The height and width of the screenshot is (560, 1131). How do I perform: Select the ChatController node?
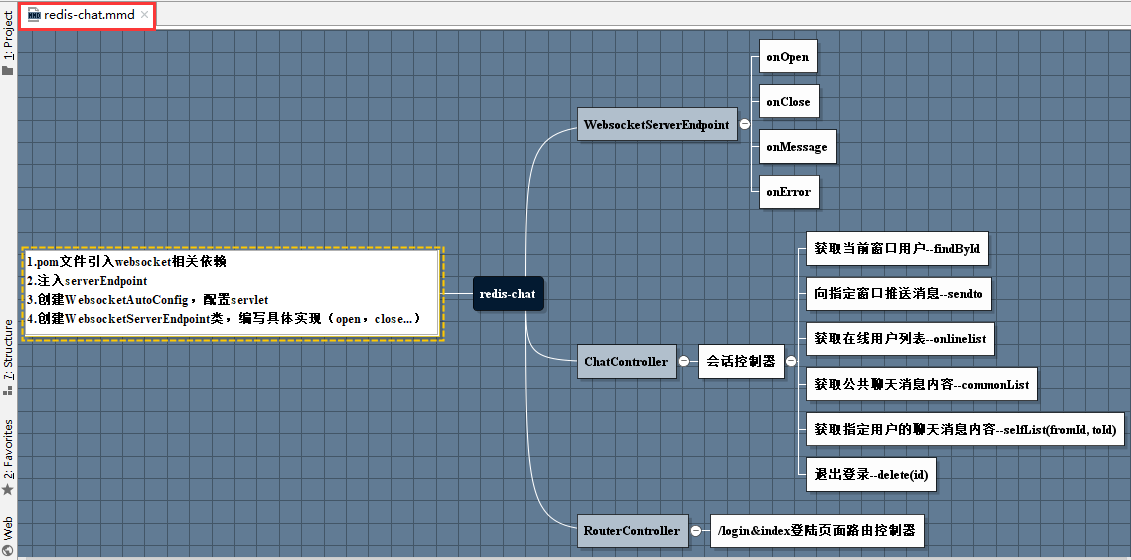[627, 362]
